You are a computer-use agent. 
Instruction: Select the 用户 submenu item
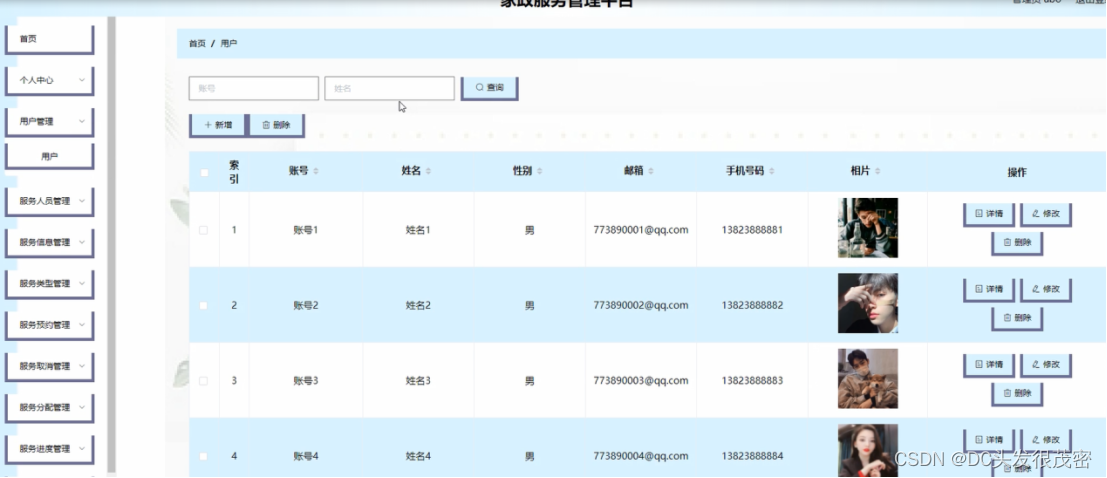(x=49, y=157)
